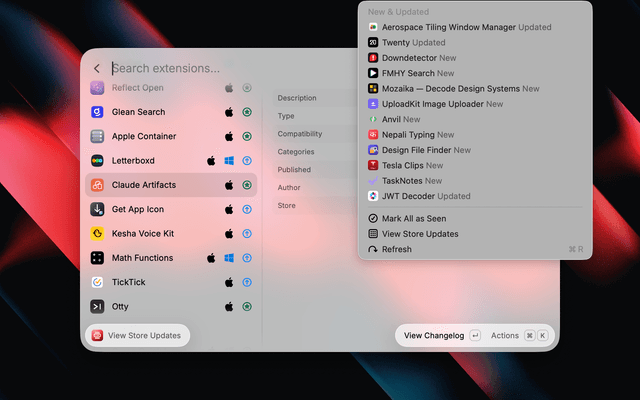
Task: Open UploadKit Image Uploader New entry
Action: click(x=475, y=104)
